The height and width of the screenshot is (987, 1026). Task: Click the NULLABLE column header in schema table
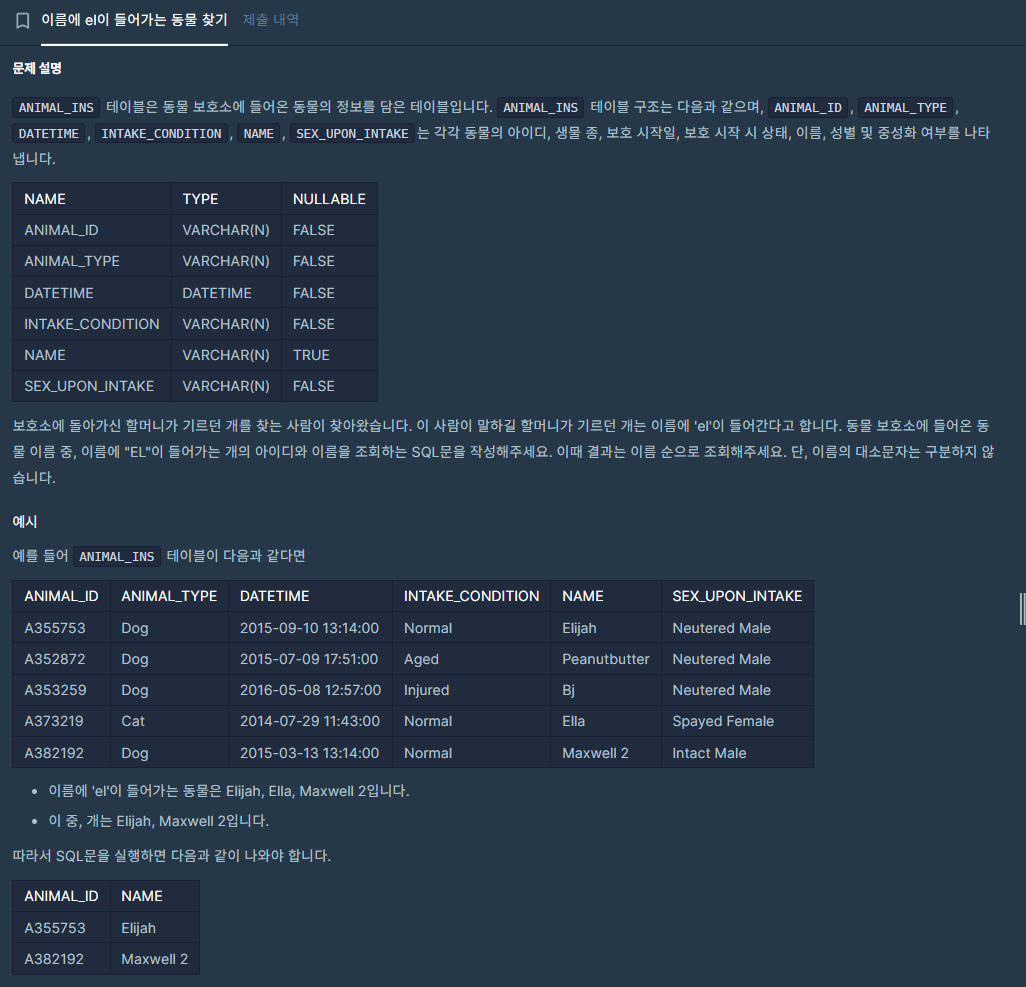329,199
